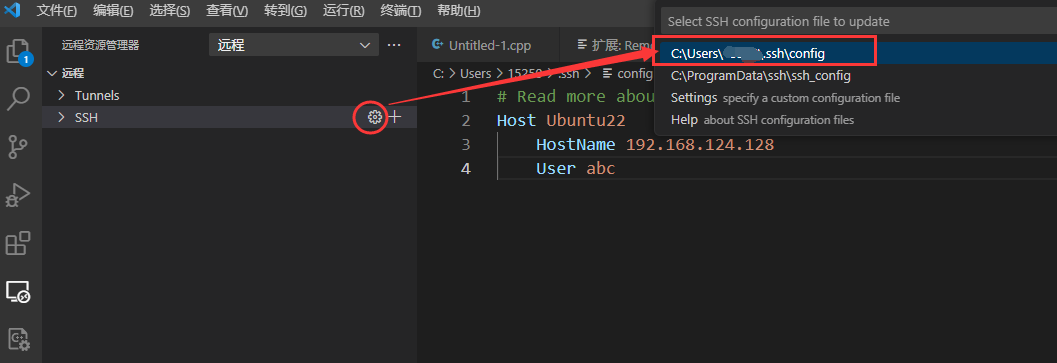Click line number 2 in the gutter
This screenshot has width=1057, height=363.
[x=465, y=121]
